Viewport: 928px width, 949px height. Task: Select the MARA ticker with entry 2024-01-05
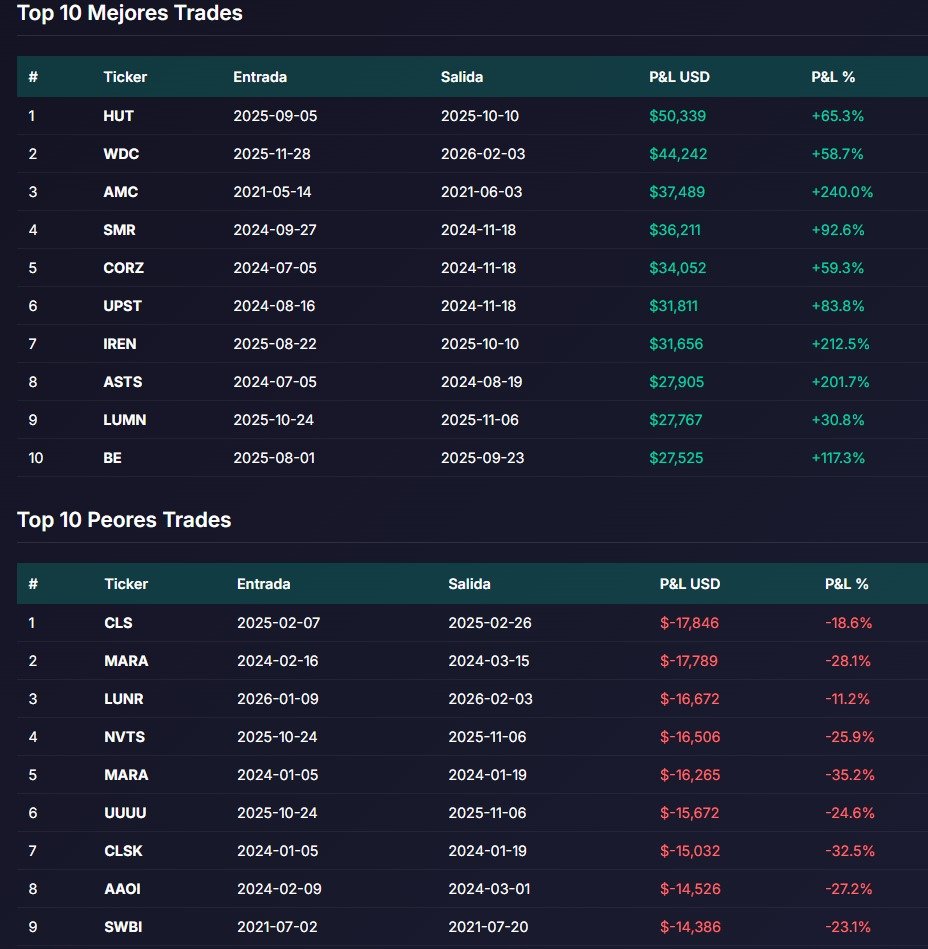(126, 775)
